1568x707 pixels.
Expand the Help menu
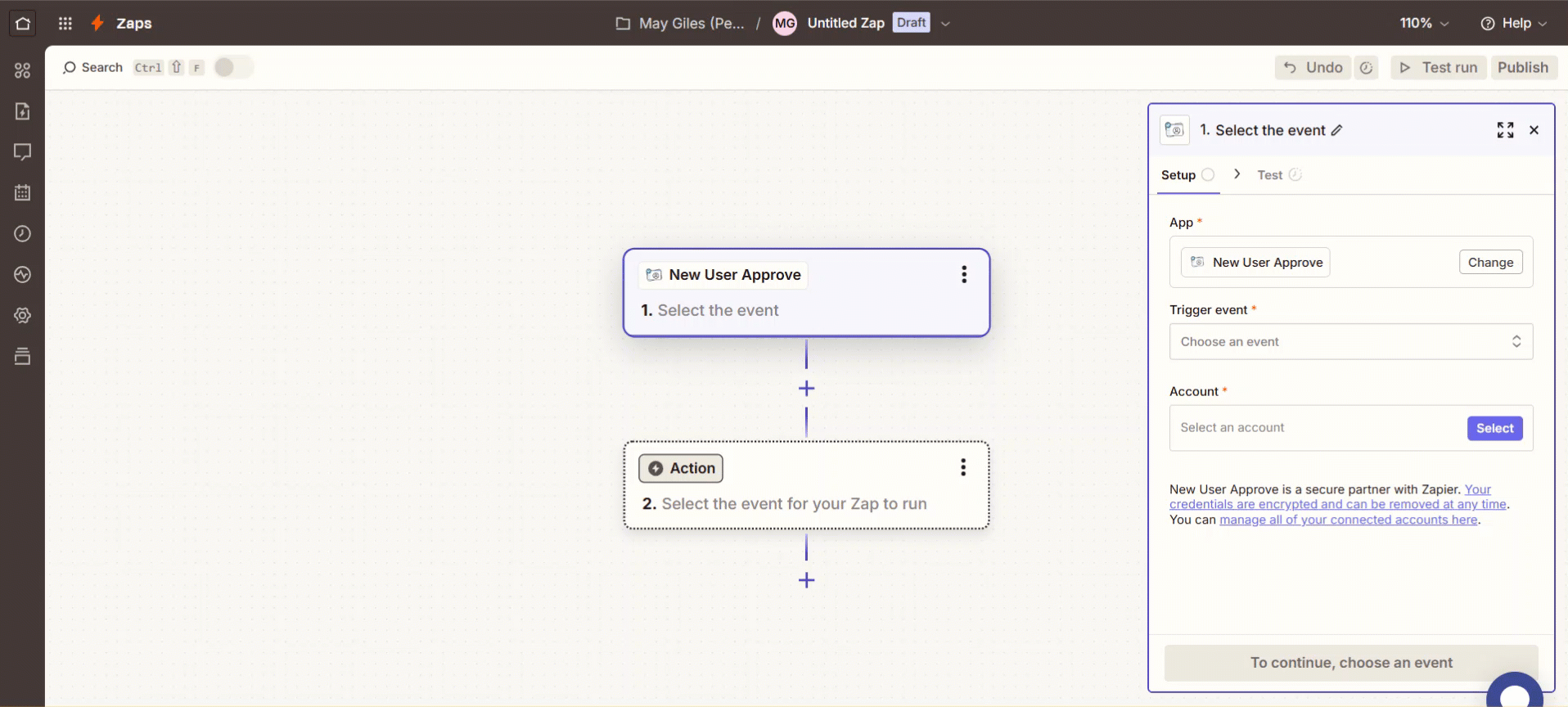(1514, 23)
